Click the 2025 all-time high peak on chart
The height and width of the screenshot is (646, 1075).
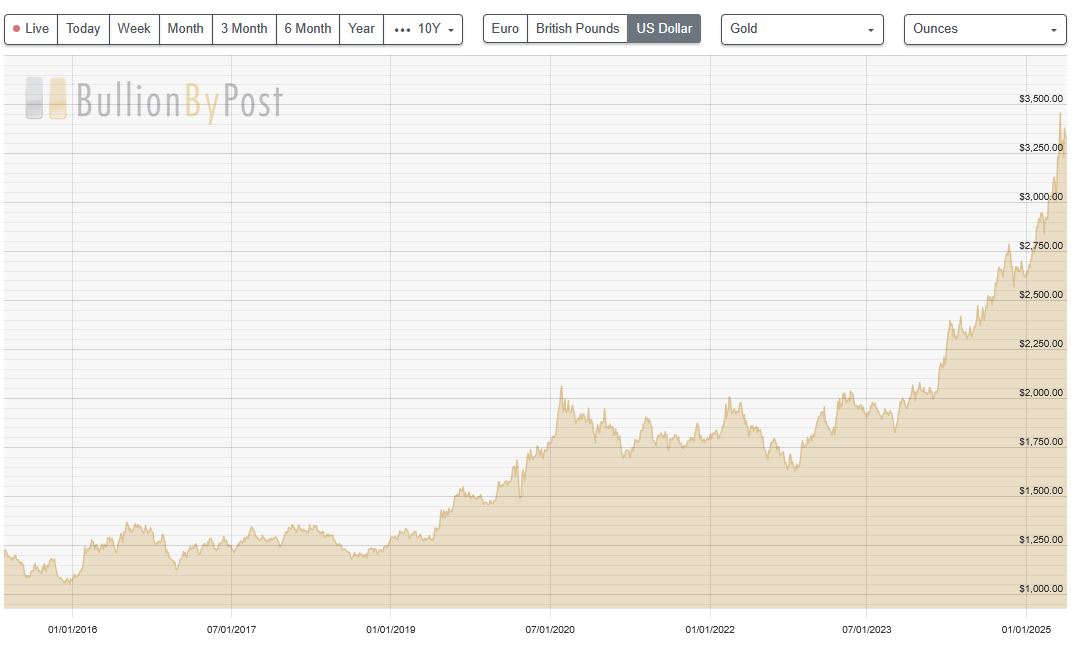1060,113
